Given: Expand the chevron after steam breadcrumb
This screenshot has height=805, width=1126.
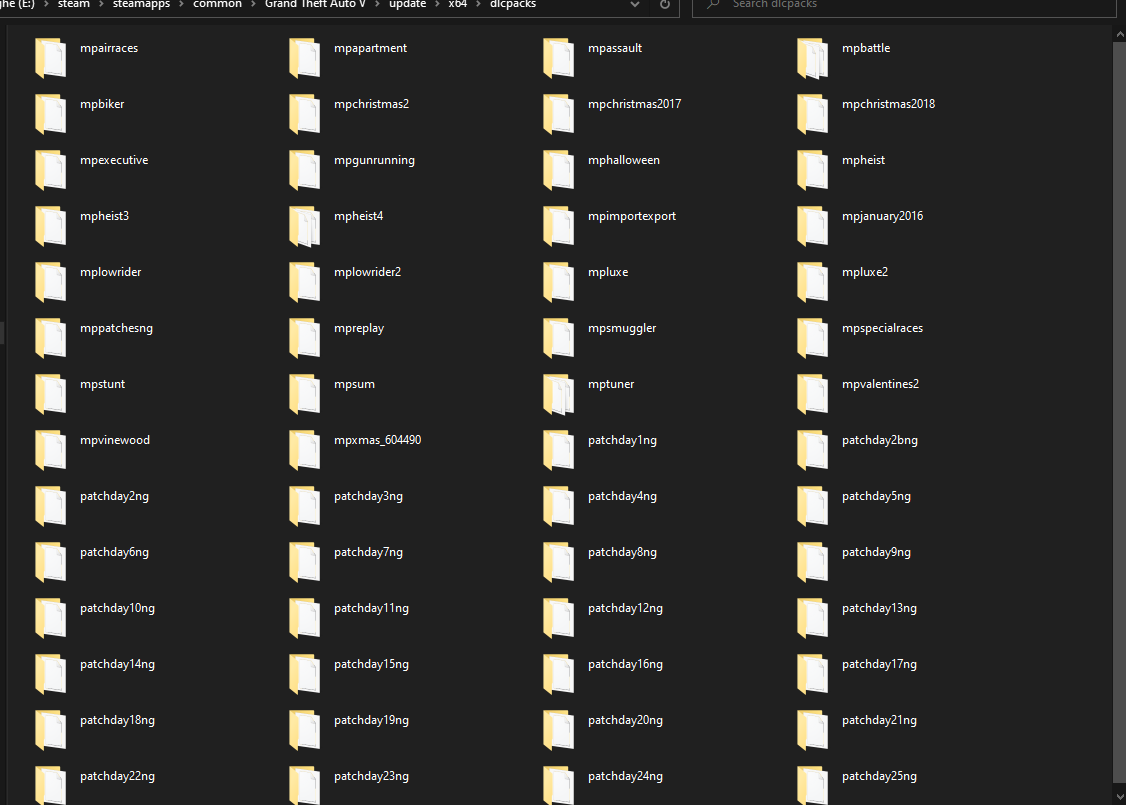Looking at the screenshot, I should (x=101, y=4).
